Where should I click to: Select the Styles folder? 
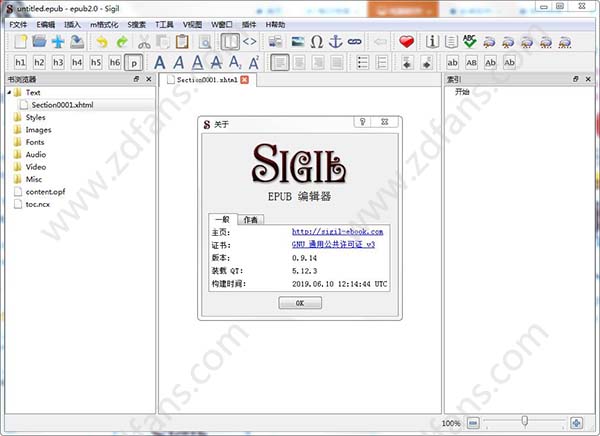[35, 117]
